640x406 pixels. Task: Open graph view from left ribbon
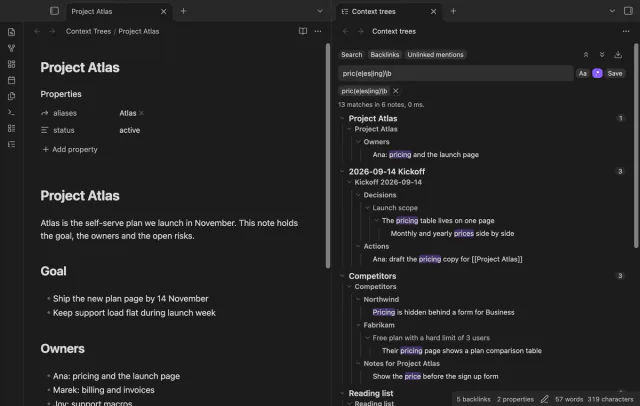pos(11,48)
